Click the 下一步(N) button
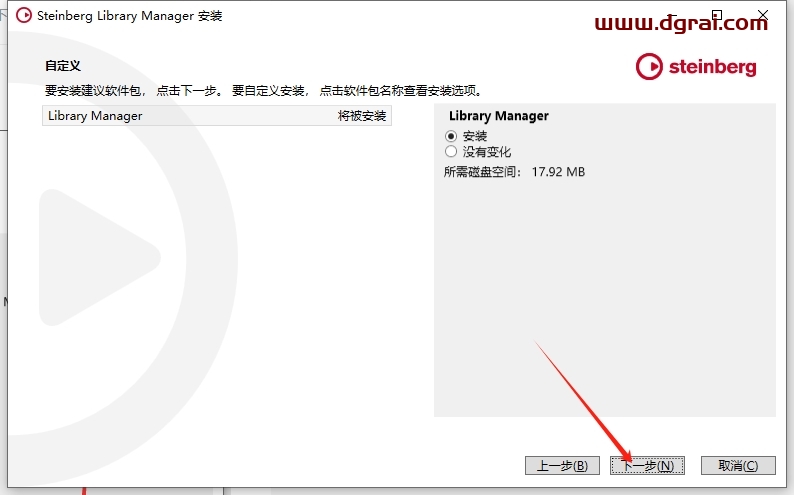Image resolution: width=794 pixels, height=495 pixels. [647, 466]
